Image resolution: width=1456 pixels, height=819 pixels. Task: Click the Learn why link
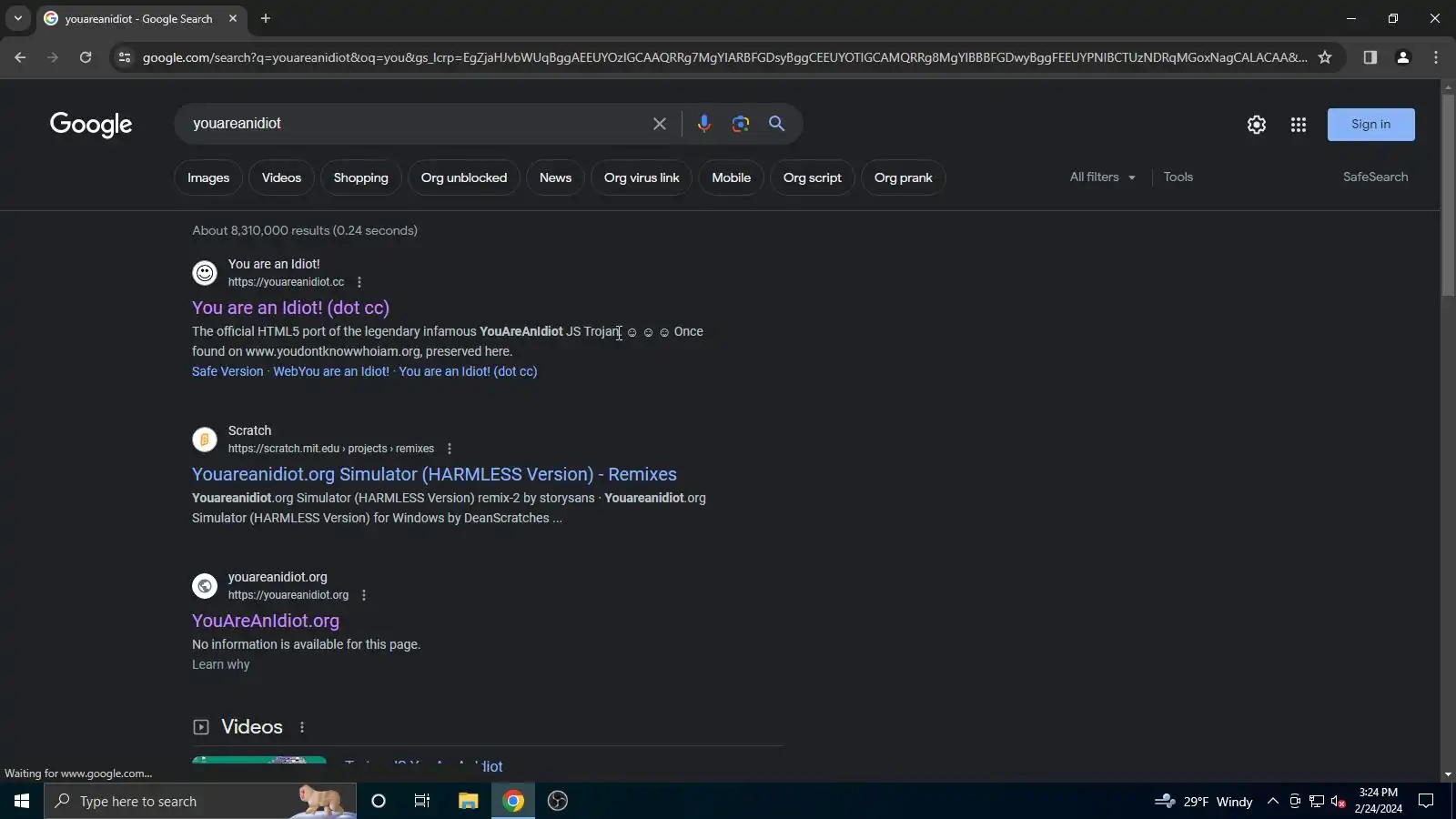(x=220, y=664)
